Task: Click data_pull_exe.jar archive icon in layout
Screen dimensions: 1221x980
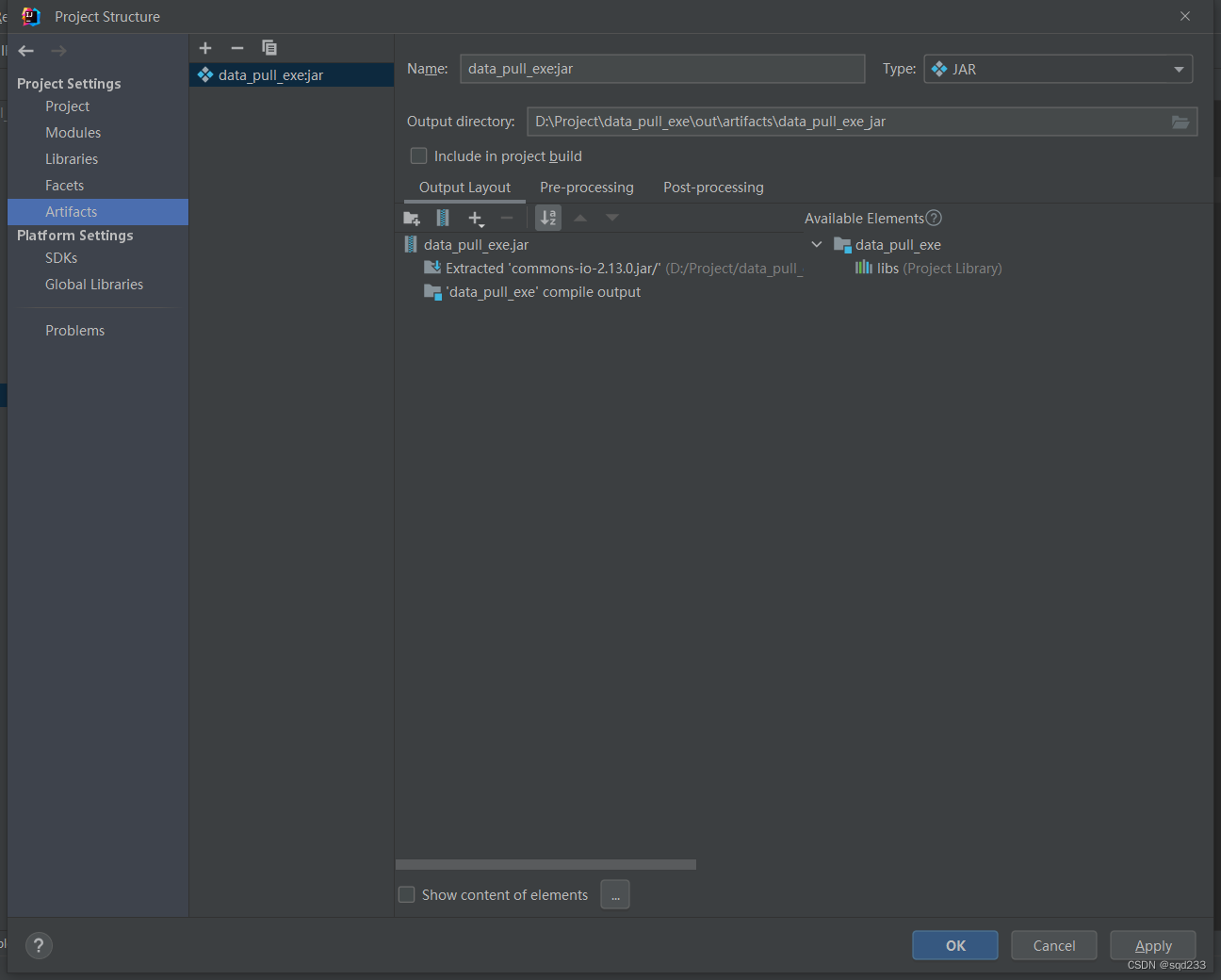Action: (x=411, y=244)
